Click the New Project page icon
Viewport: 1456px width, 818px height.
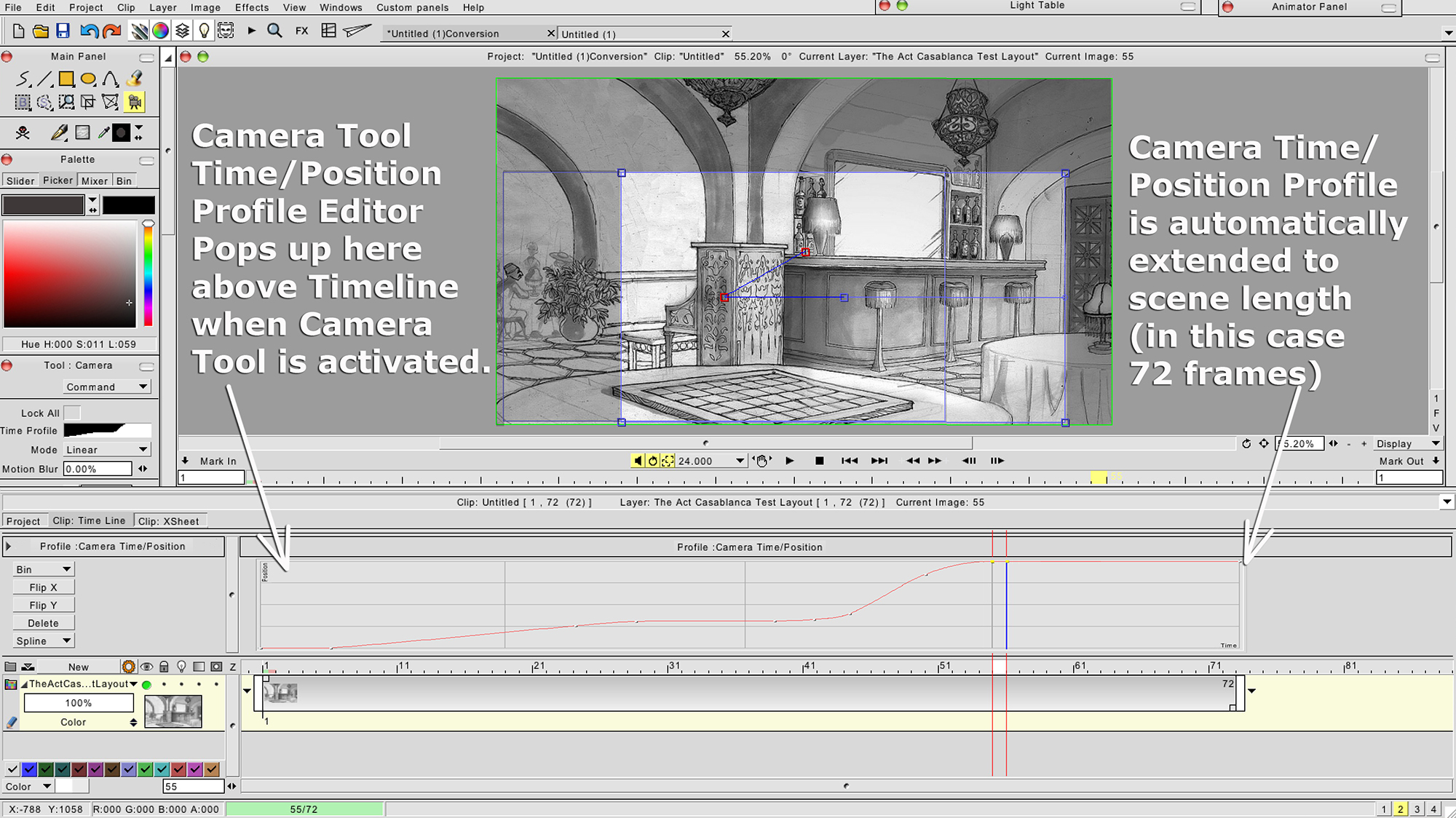19,31
